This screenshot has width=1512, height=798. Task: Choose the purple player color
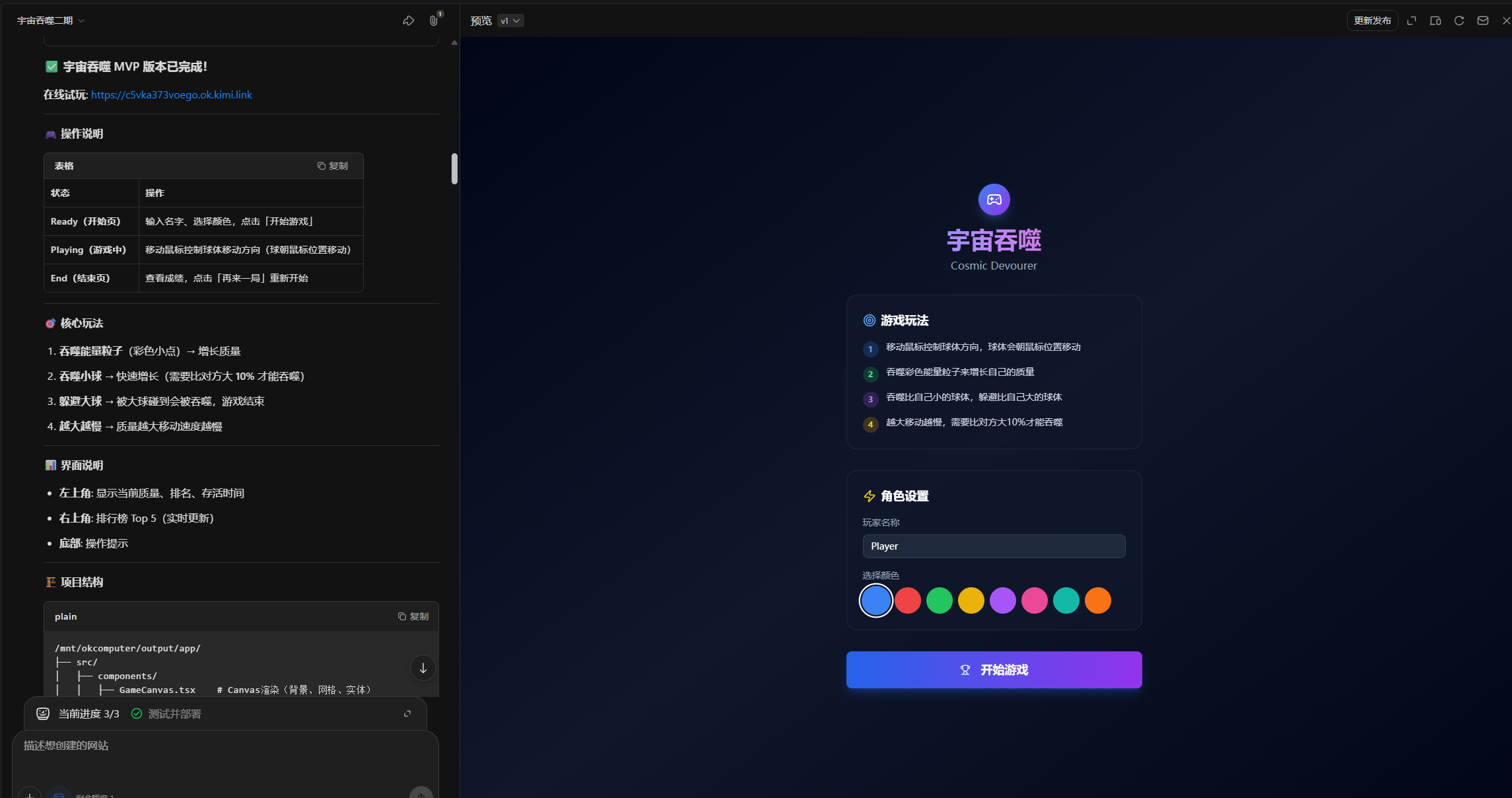(1003, 600)
